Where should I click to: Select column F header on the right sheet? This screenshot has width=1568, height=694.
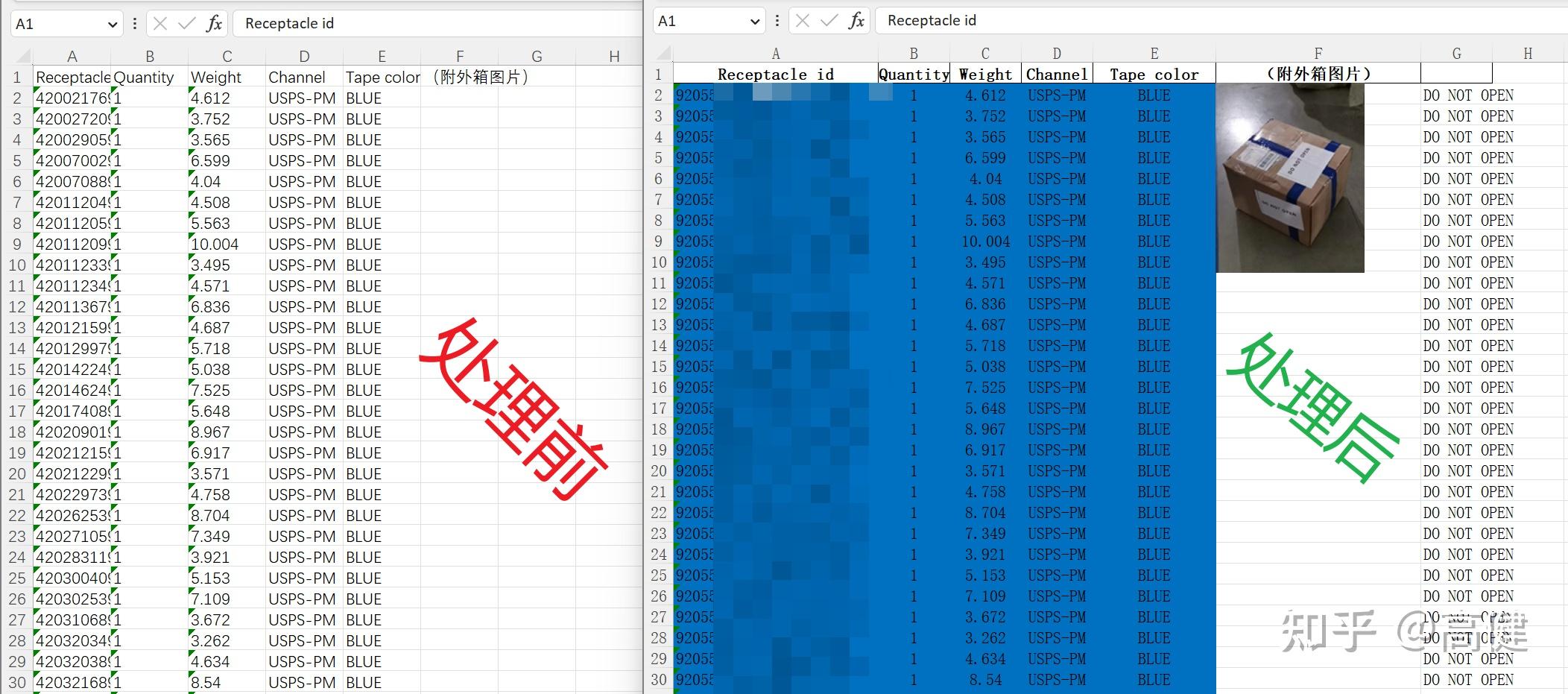tap(1318, 53)
